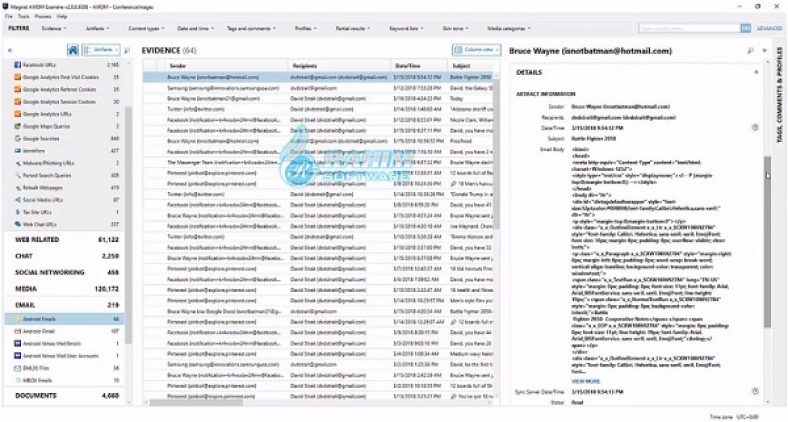Open the Evidence filter dropdown
788x422 pixels.
54,29
